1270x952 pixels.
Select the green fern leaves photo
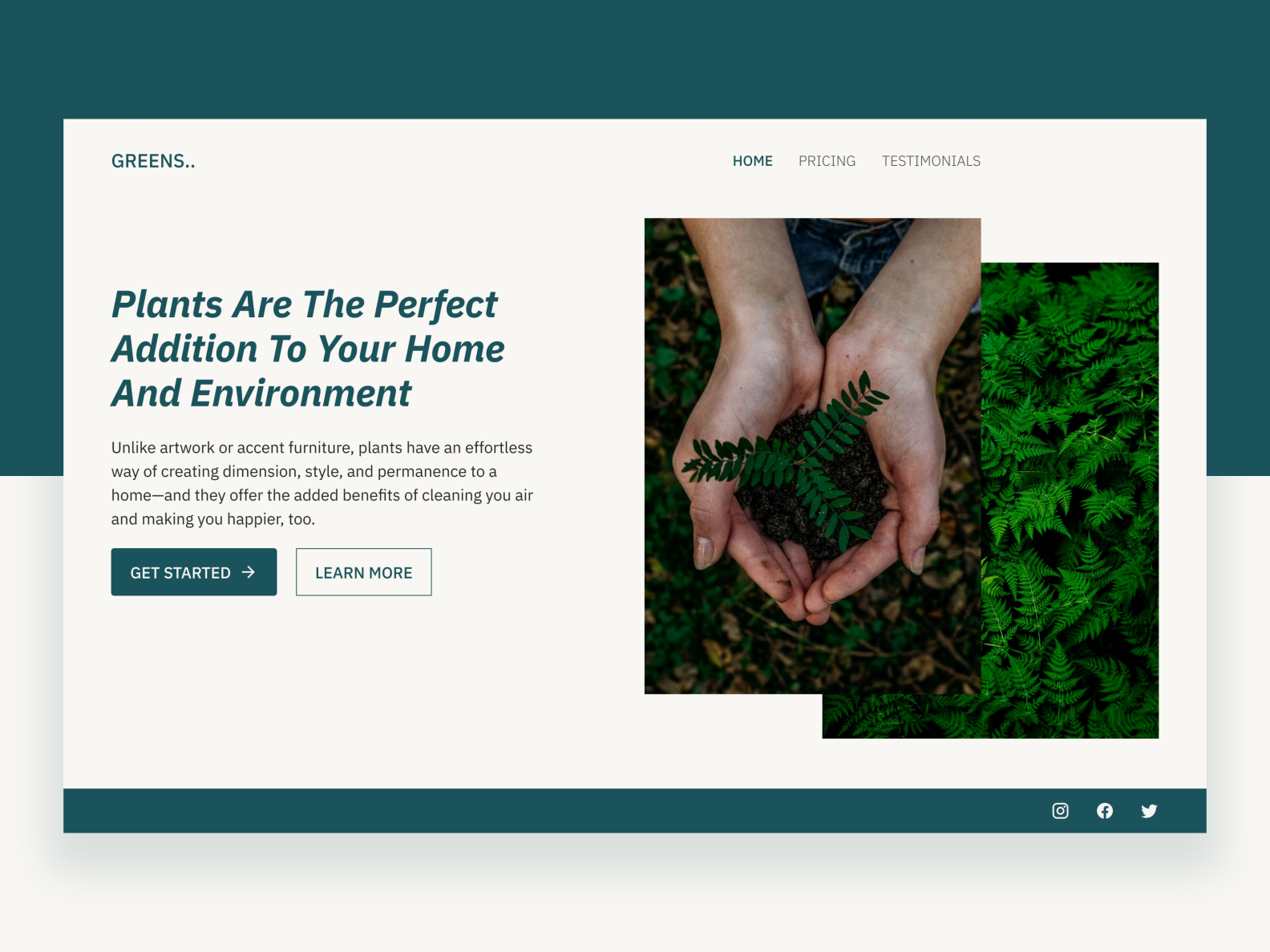[x=1070, y=501]
